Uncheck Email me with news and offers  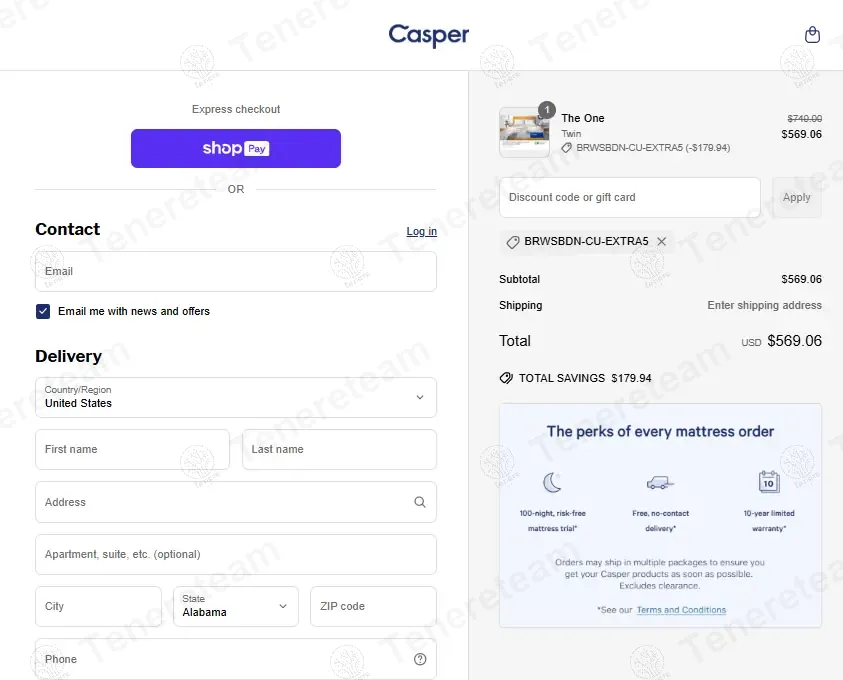pos(43,311)
